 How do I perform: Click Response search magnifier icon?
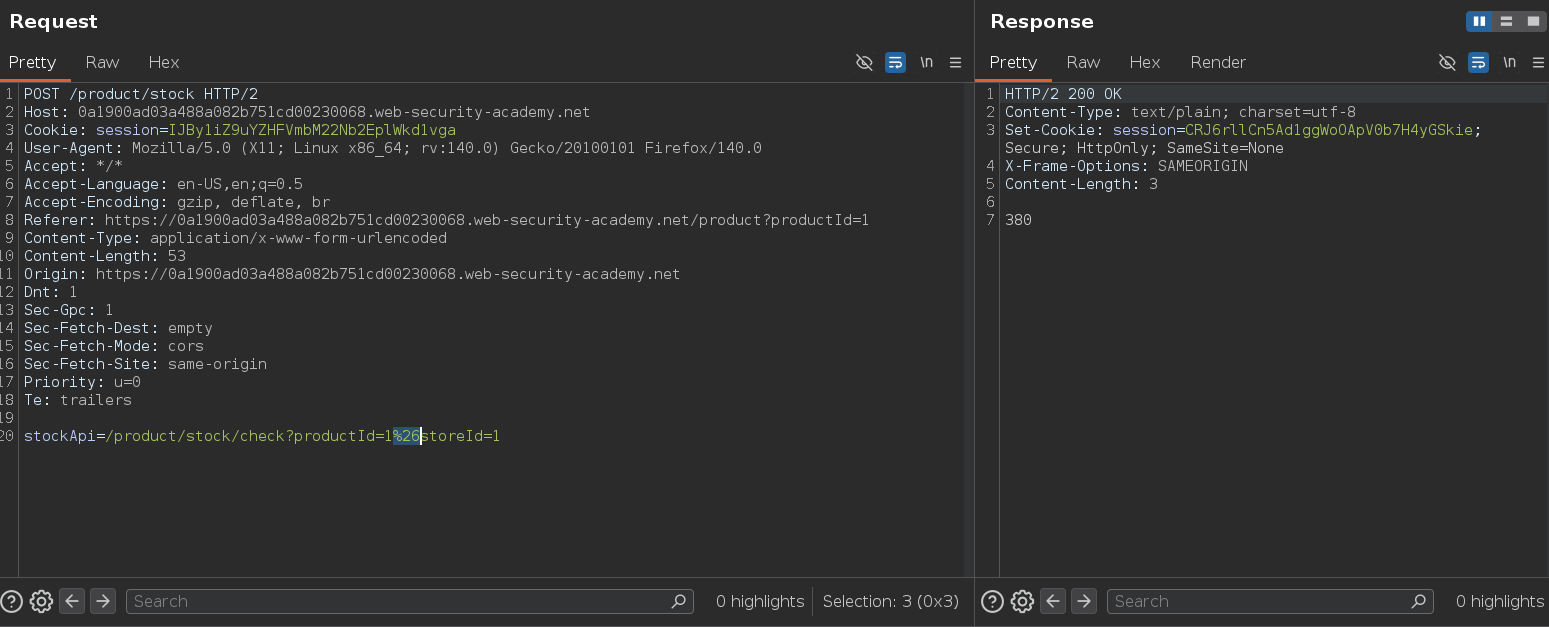[x=1419, y=601]
